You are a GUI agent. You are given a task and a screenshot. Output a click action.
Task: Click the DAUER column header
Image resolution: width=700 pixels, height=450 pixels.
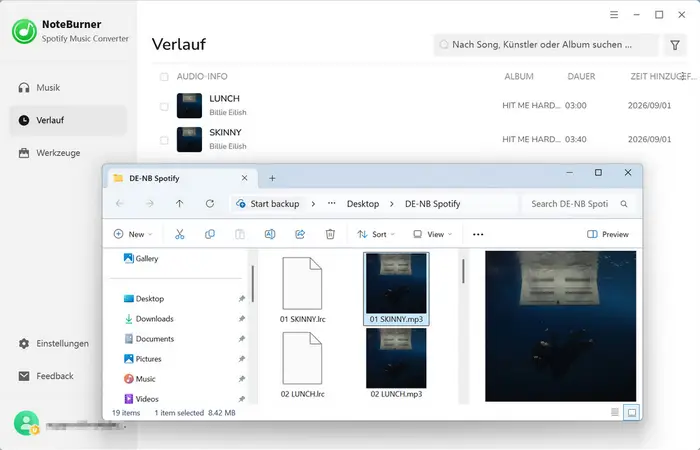(x=581, y=76)
